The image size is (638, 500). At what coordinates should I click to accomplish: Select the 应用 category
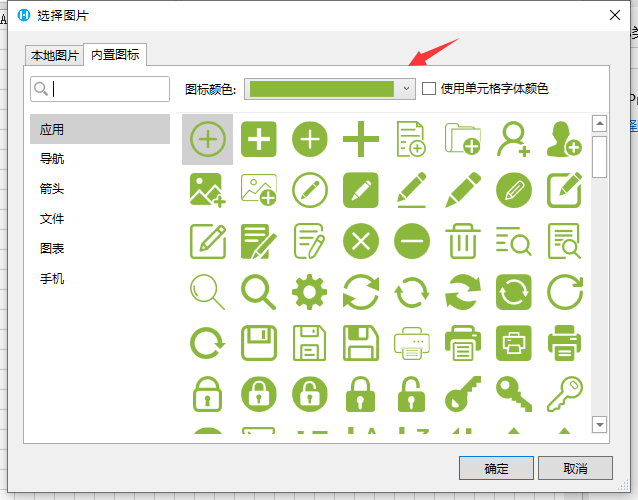100,129
